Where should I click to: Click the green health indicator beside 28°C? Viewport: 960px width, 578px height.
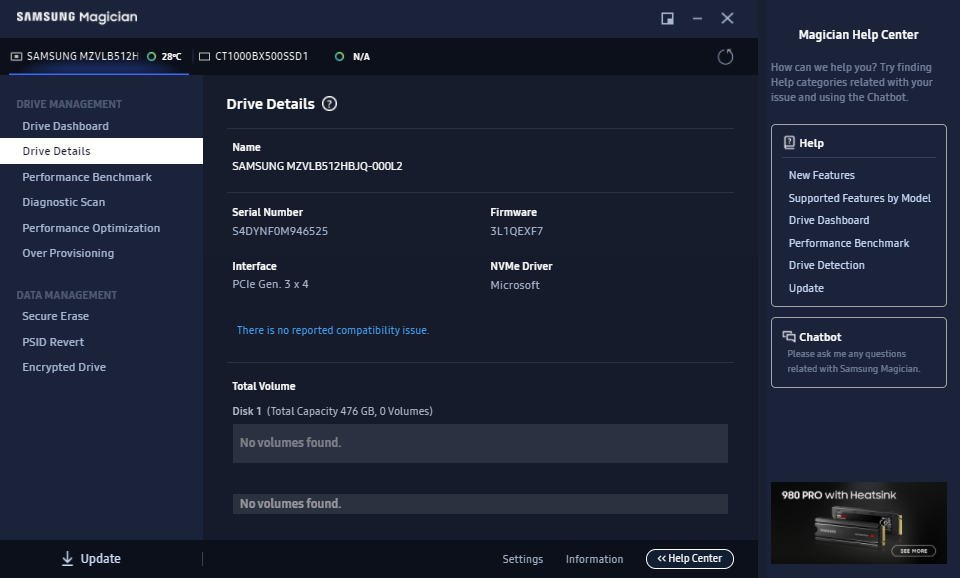click(x=151, y=56)
